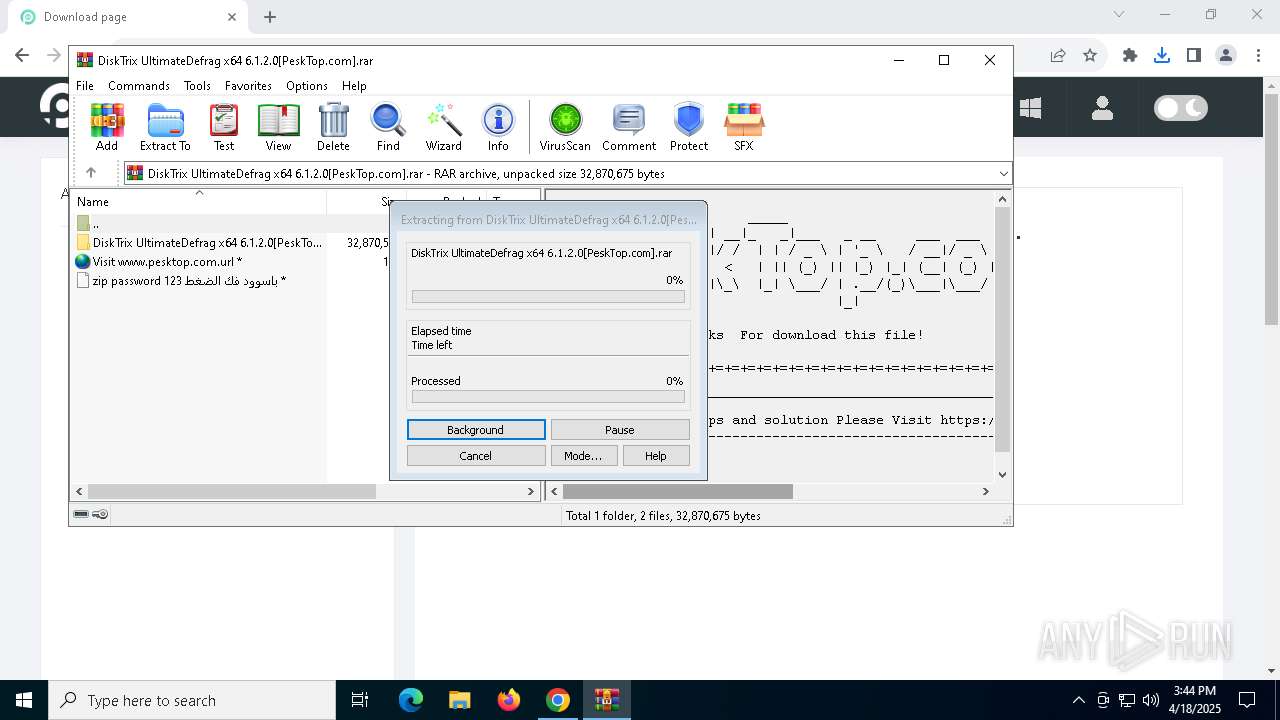
Task: Open the Options menu
Action: click(307, 86)
